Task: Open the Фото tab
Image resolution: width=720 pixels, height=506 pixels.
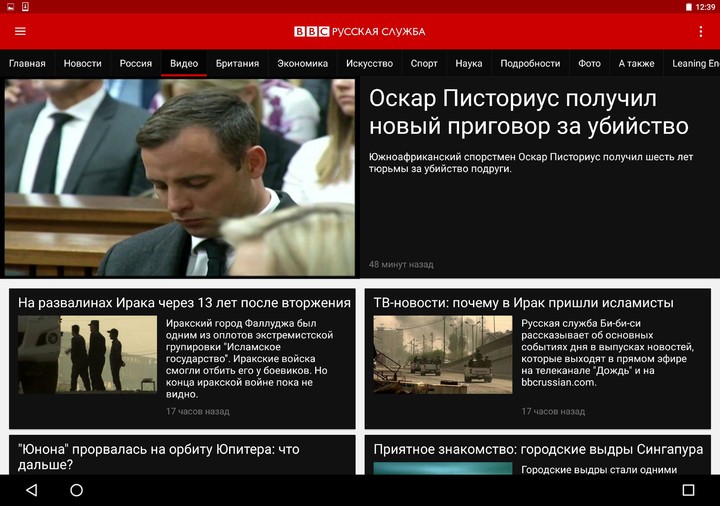Action: tap(590, 63)
